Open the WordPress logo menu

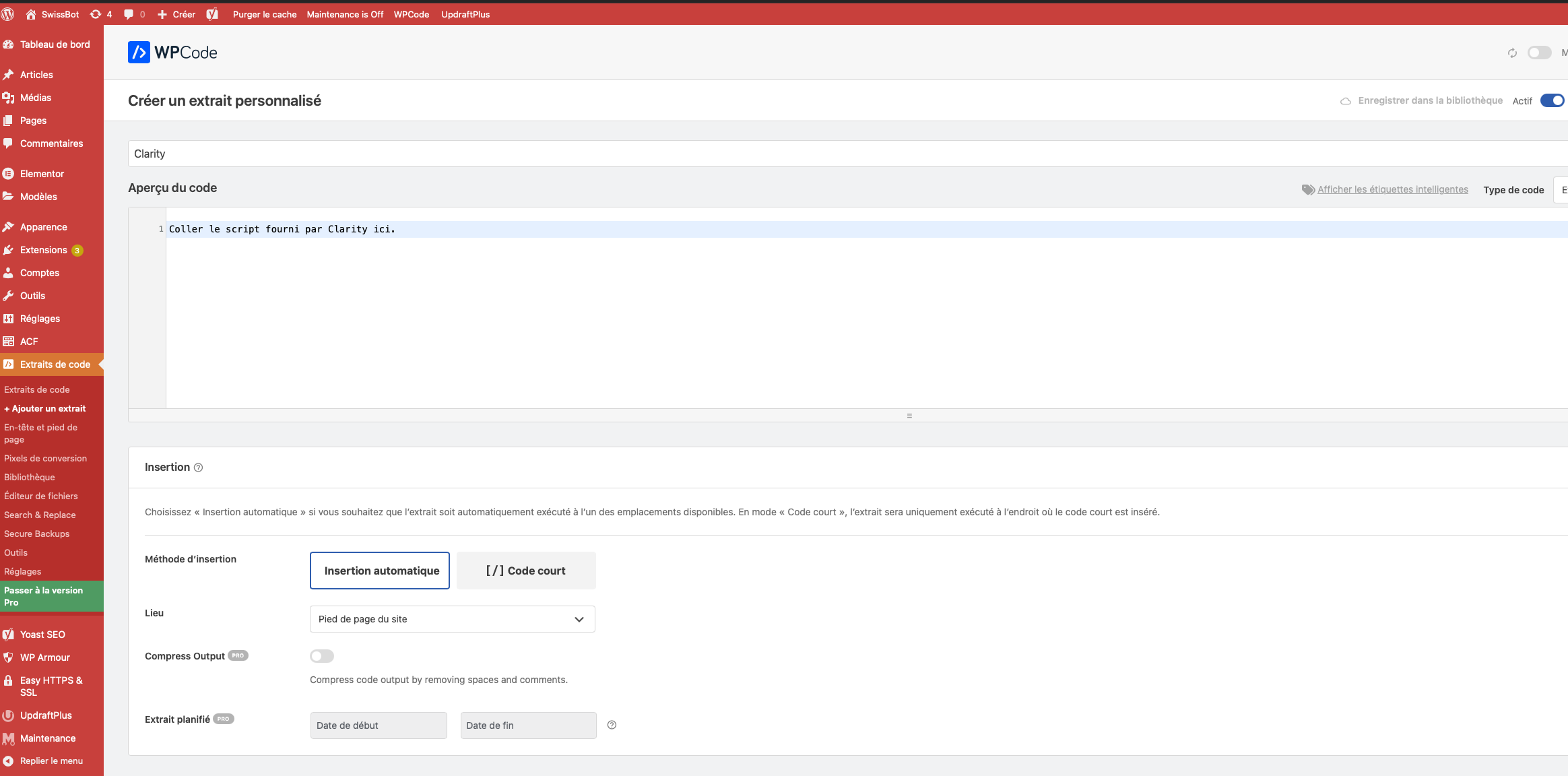[9, 13]
